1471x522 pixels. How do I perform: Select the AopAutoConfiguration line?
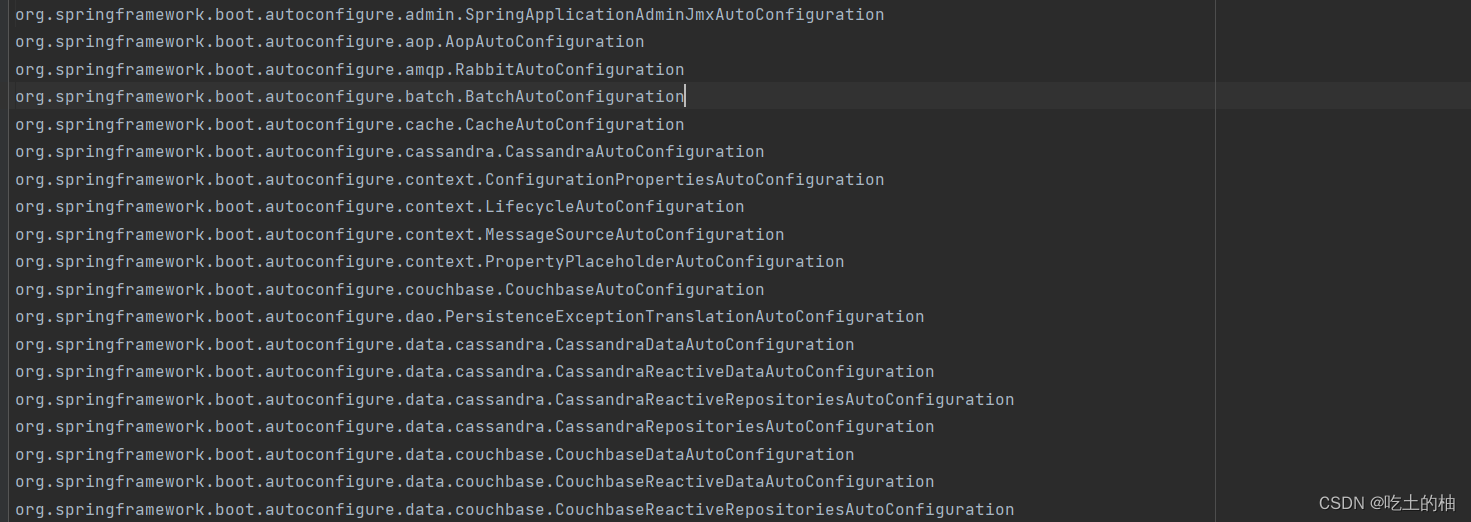[330, 42]
